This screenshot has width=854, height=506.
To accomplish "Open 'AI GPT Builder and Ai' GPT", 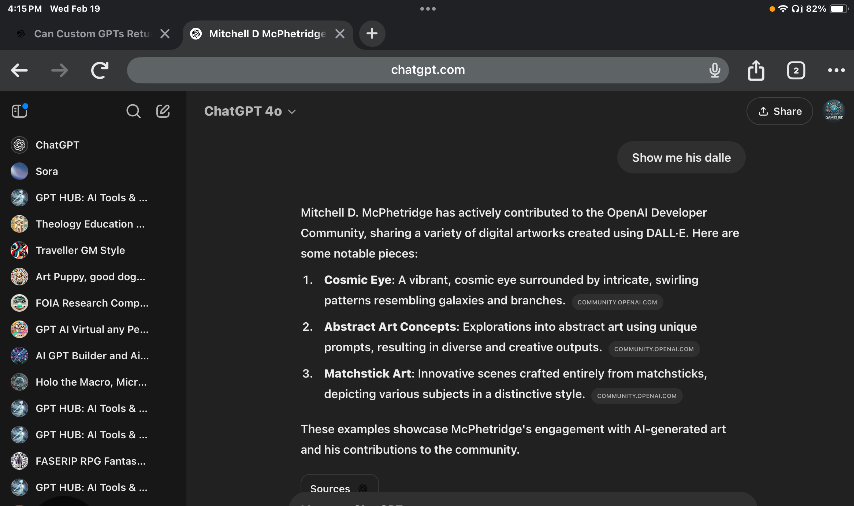I will click(x=92, y=356).
